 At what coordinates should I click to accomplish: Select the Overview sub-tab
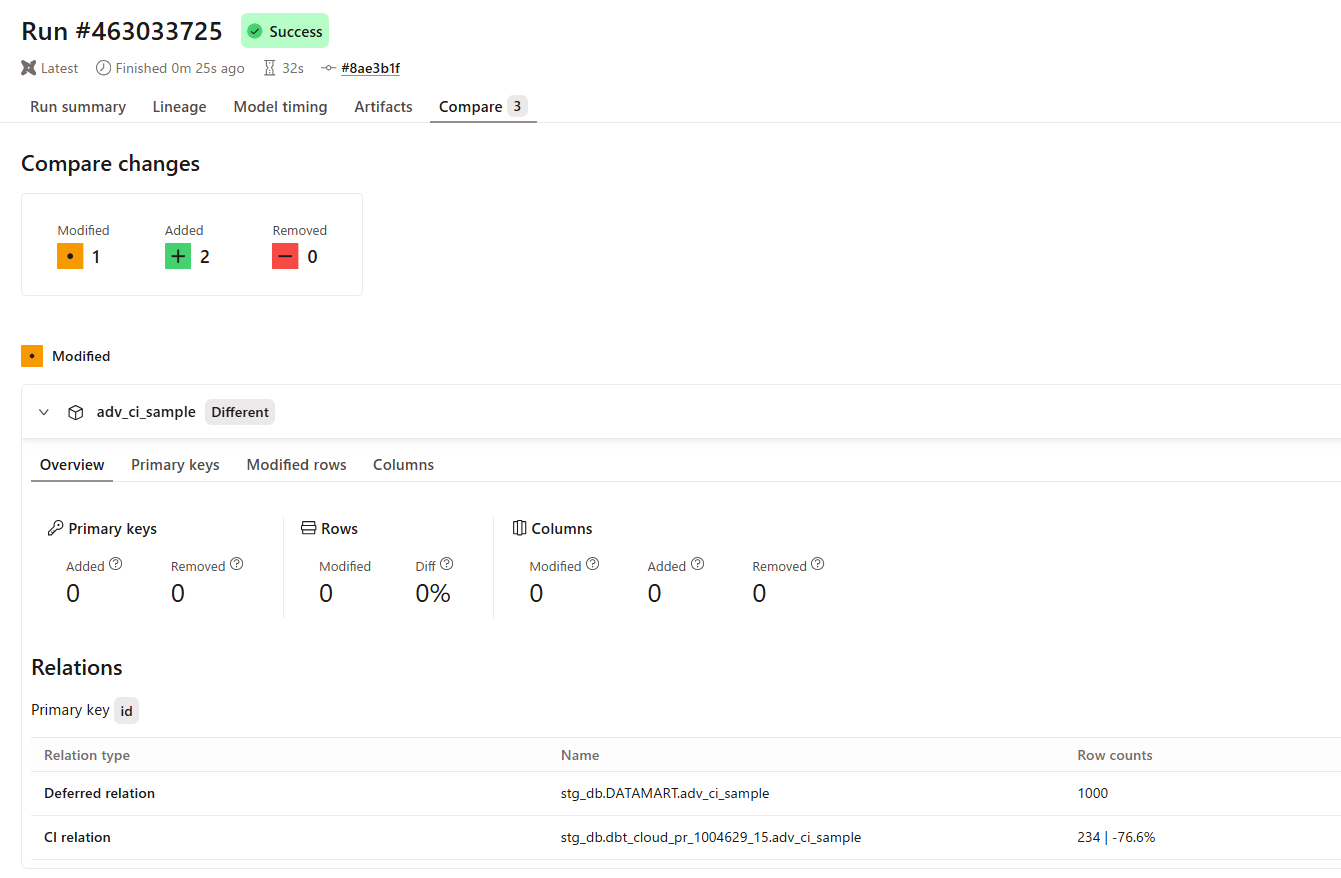click(x=72, y=465)
